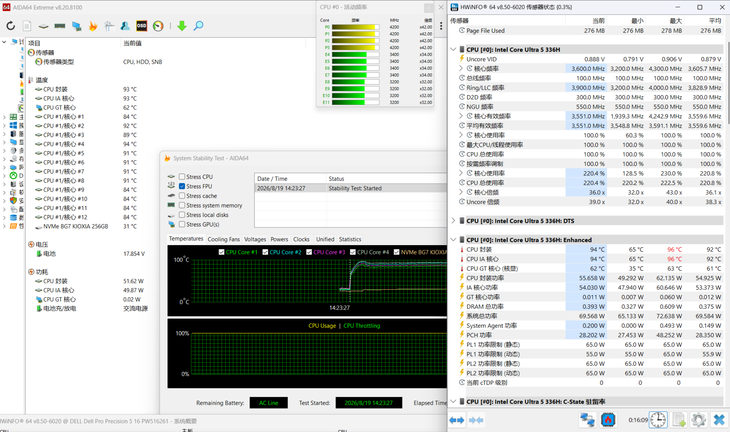Open the Statistics tab

(x=350, y=239)
